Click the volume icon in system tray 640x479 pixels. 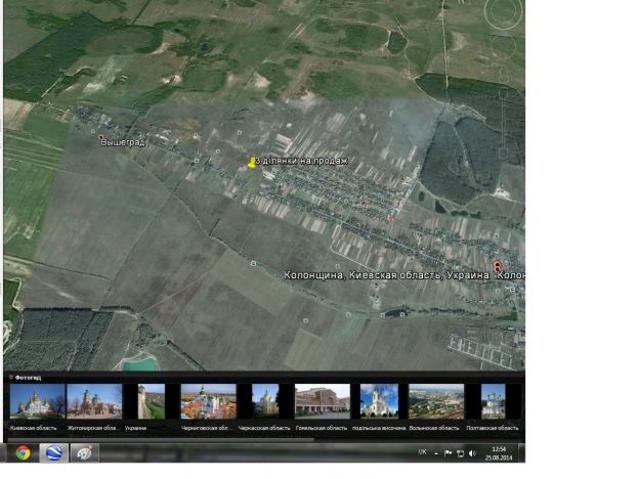473,453
